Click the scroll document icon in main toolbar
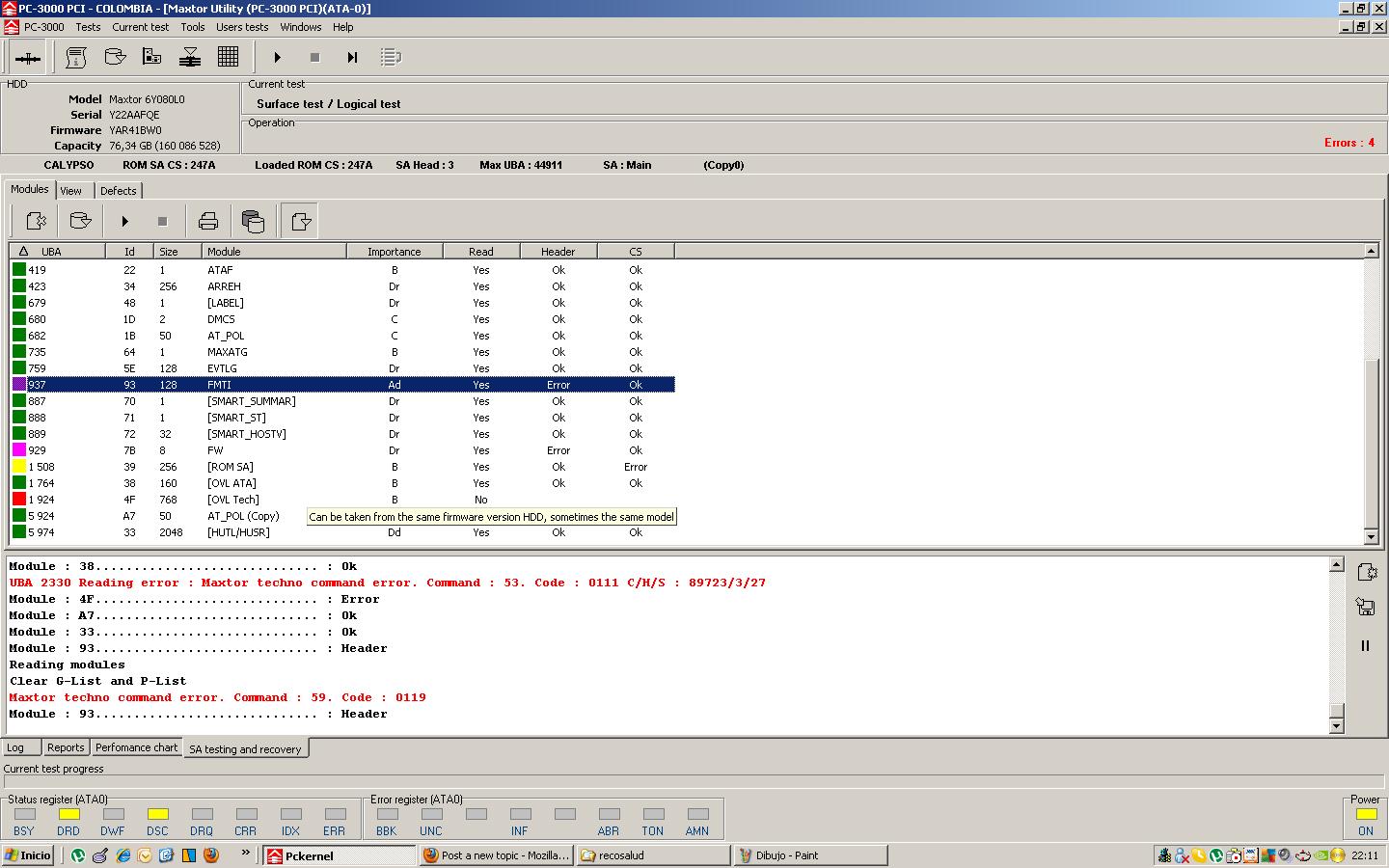 point(76,57)
